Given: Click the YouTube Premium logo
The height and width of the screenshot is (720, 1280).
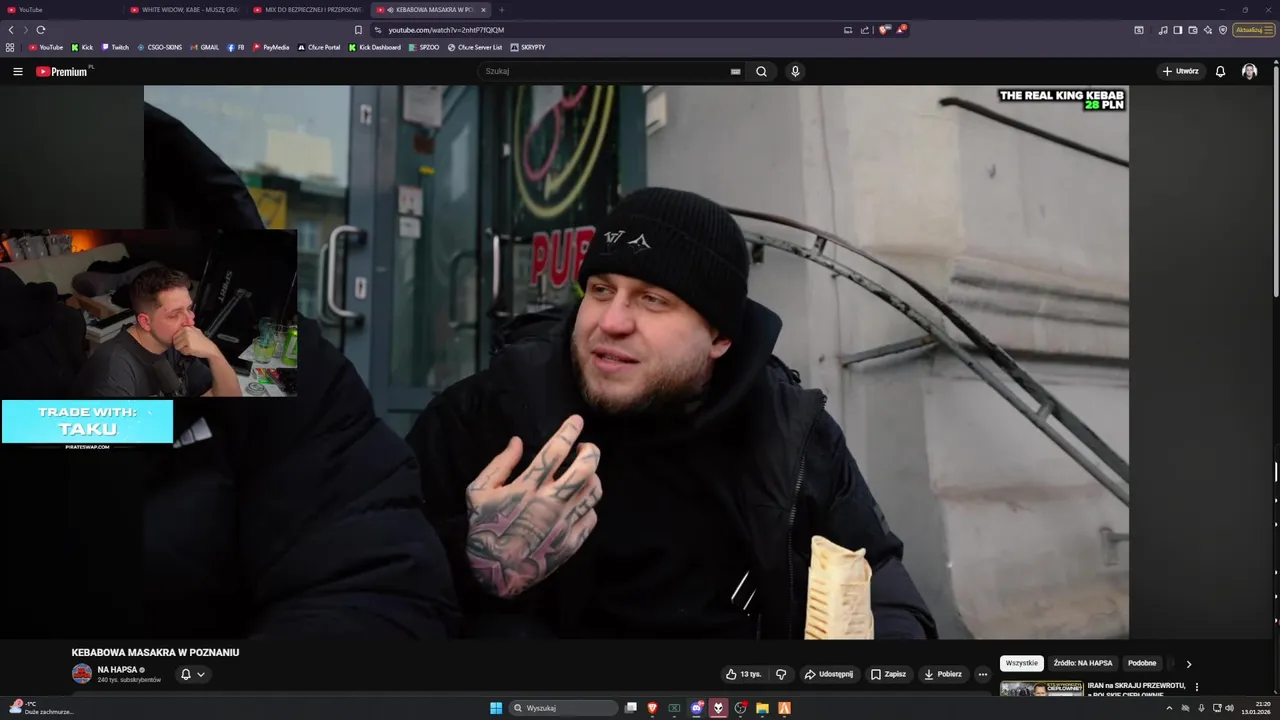Looking at the screenshot, I should (x=64, y=71).
